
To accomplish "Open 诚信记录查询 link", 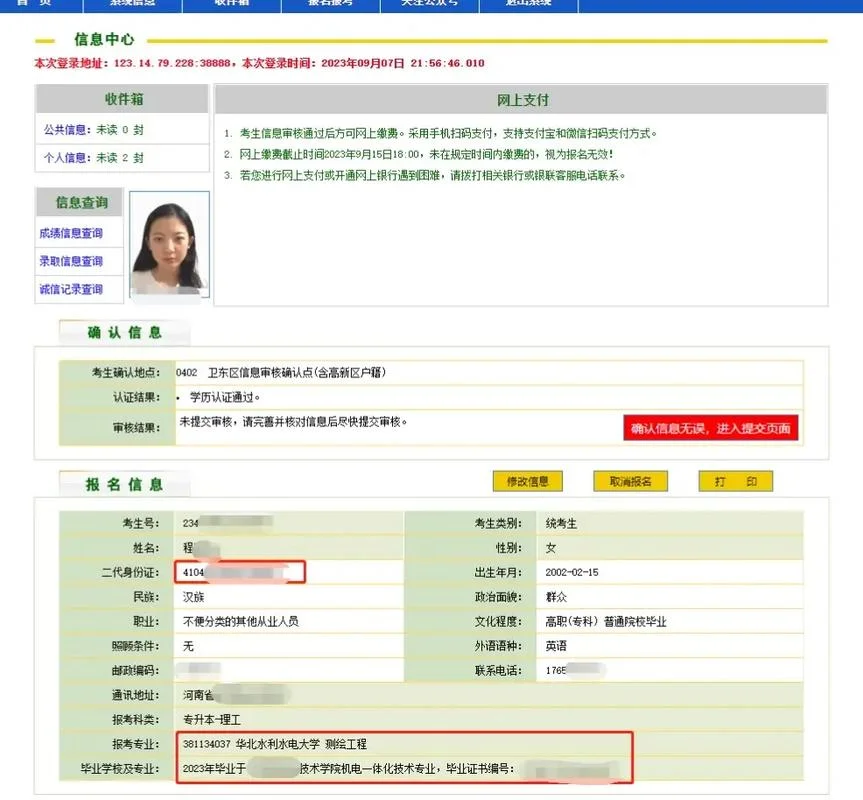I will pos(71,289).
